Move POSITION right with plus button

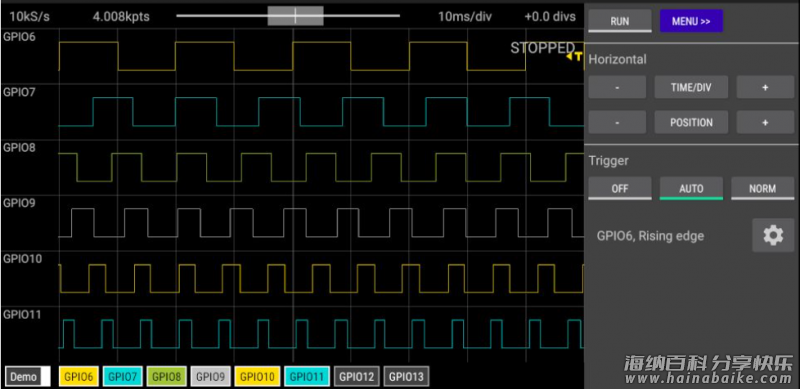click(x=765, y=123)
